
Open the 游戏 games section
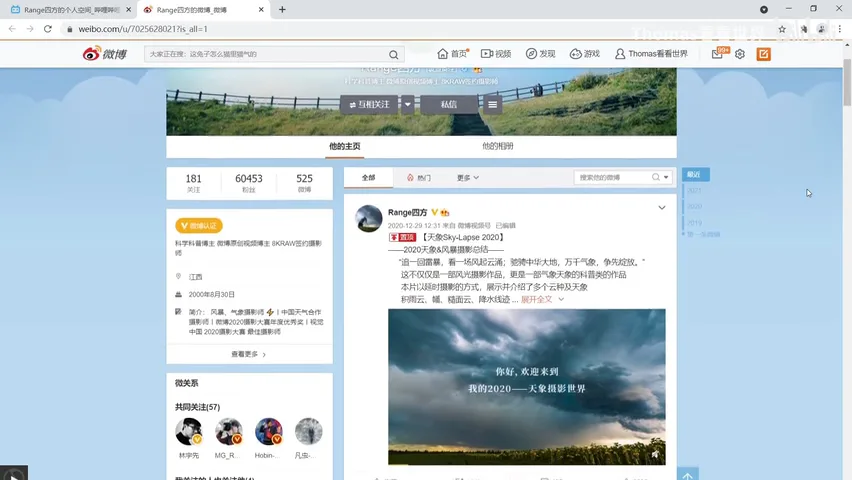(585, 53)
